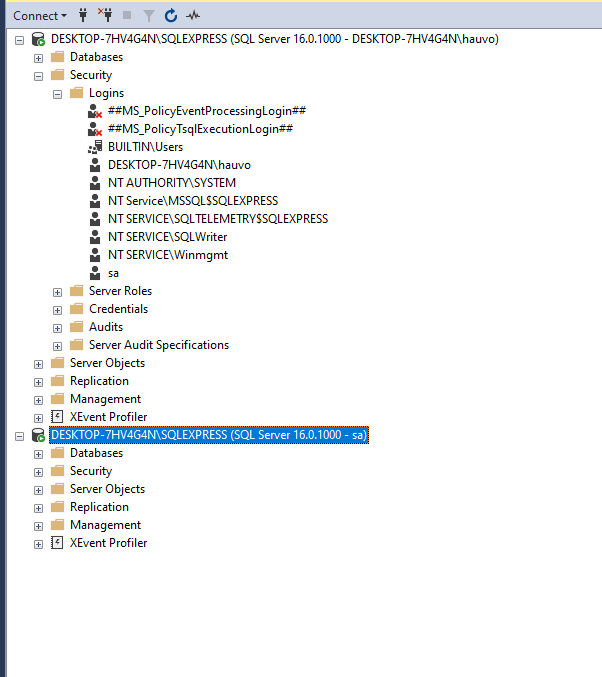
Task: Click XEvent Profiler under the sa connection
Action: coord(108,543)
